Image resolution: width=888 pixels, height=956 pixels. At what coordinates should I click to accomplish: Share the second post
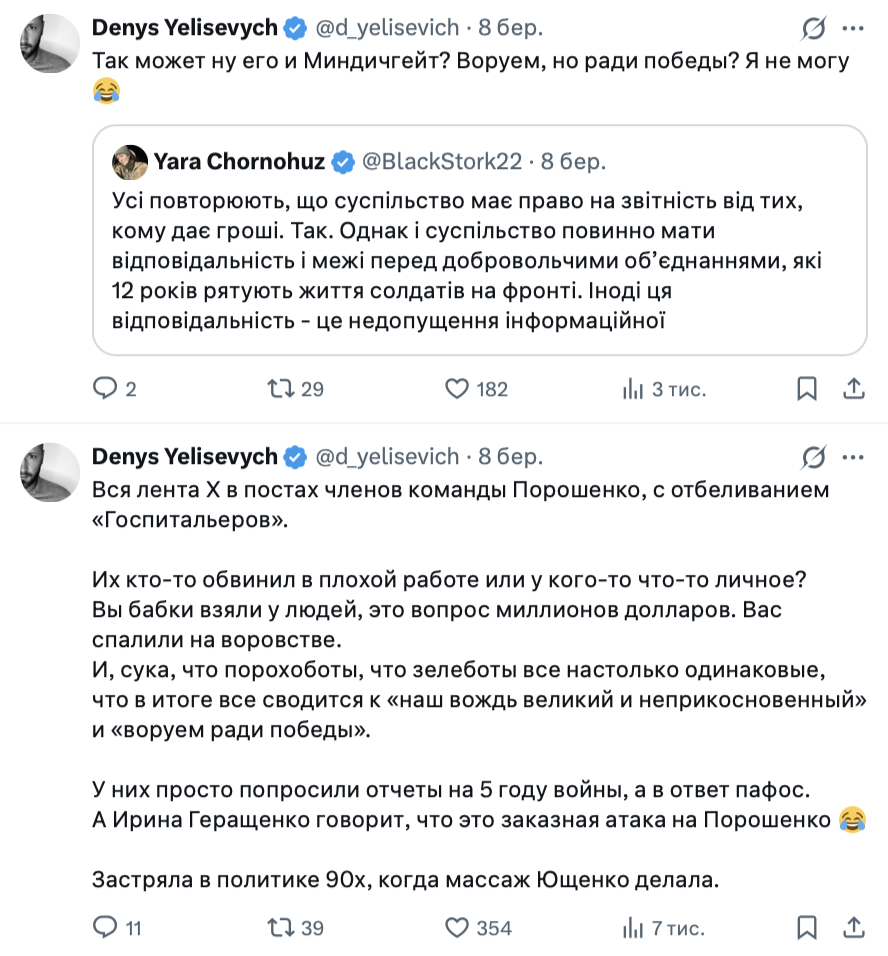853,928
